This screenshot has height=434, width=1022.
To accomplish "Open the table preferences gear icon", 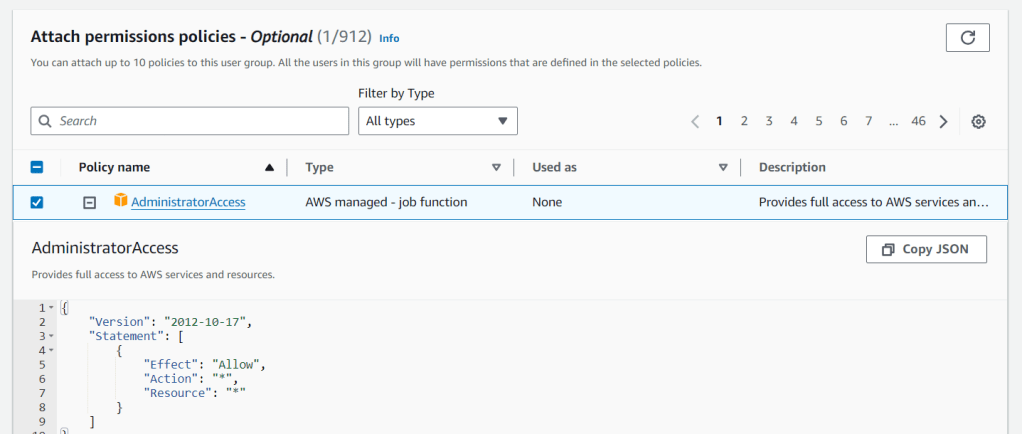I will [x=978, y=121].
